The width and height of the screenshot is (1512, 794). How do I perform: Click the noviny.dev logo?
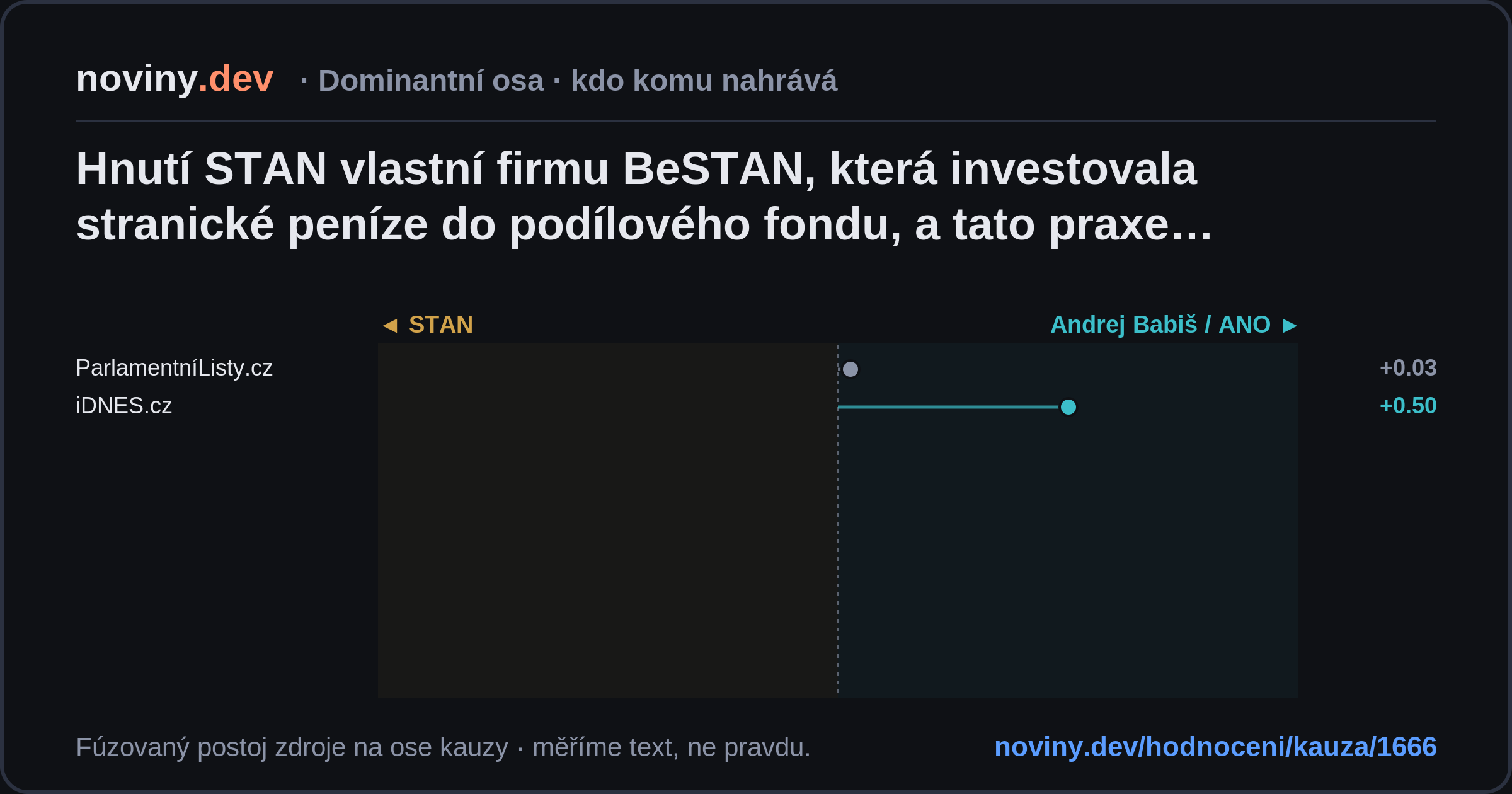175,79
